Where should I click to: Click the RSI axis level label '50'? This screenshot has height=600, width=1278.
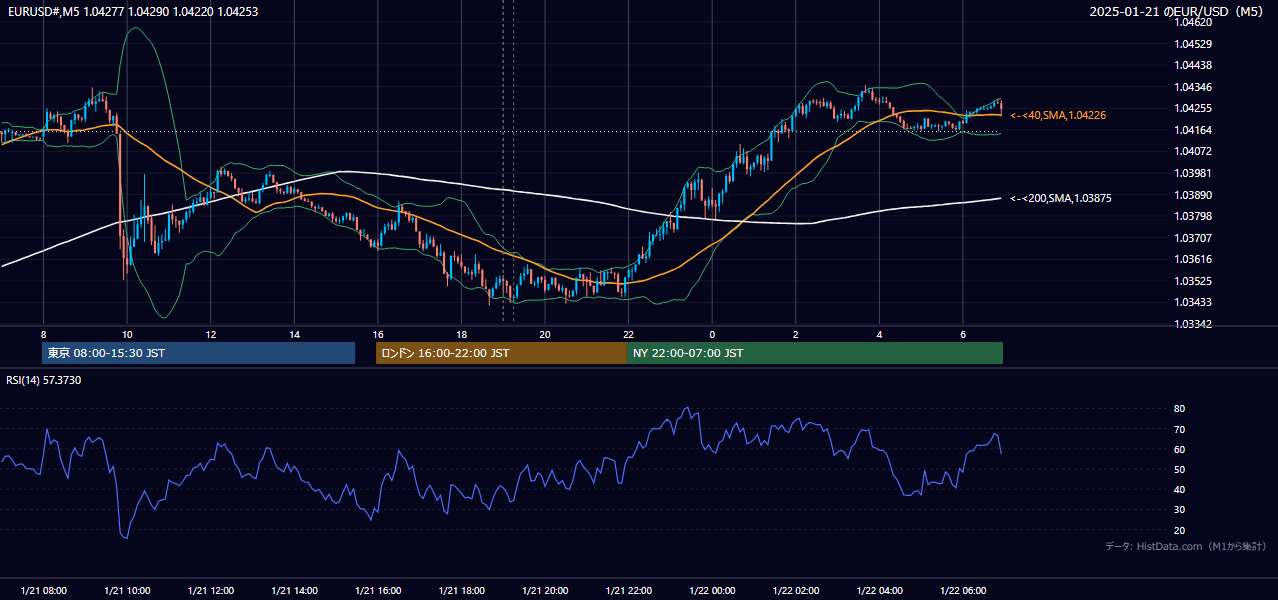[1179, 469]
